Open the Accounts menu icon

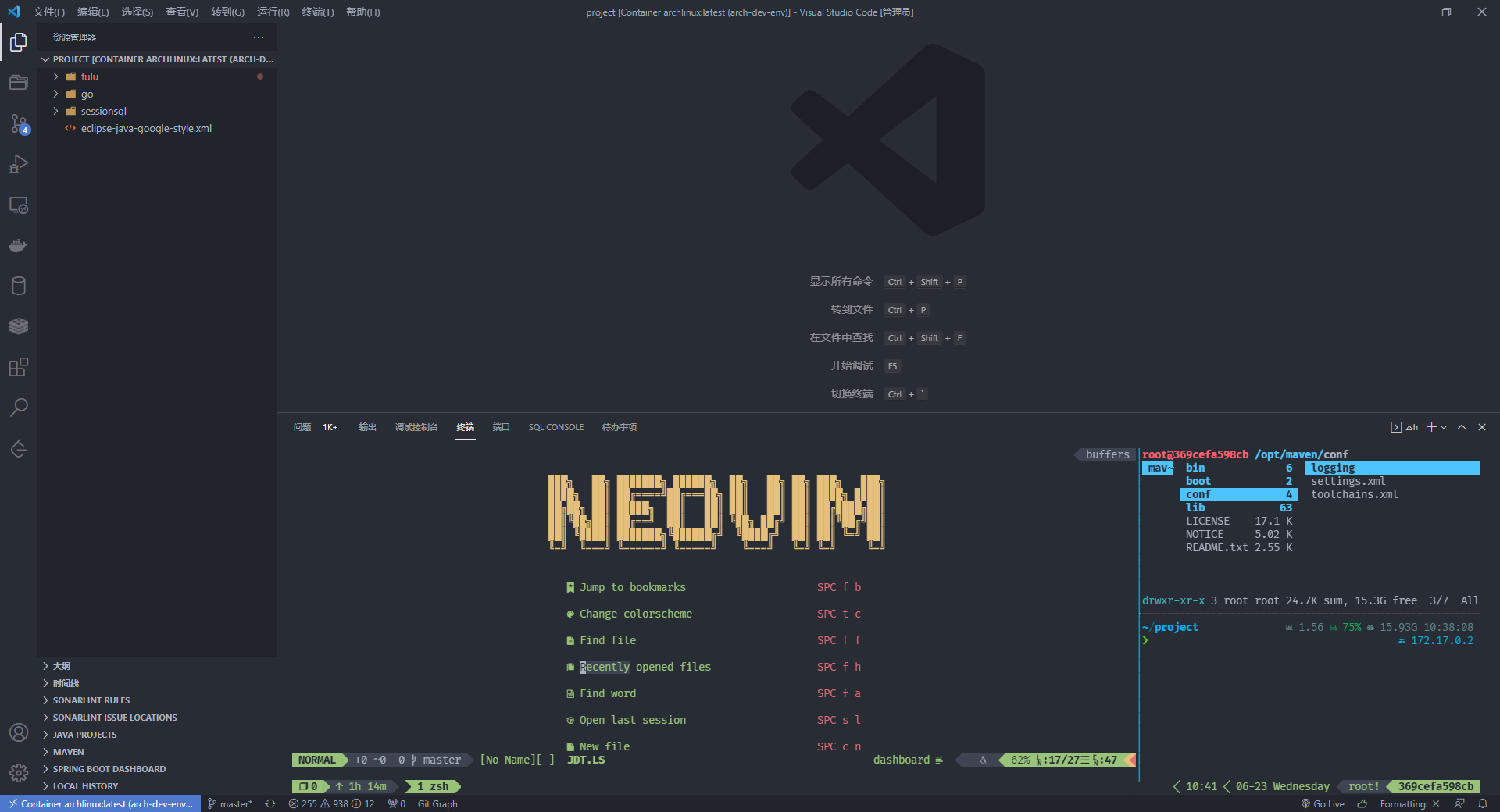coord(19,732)
